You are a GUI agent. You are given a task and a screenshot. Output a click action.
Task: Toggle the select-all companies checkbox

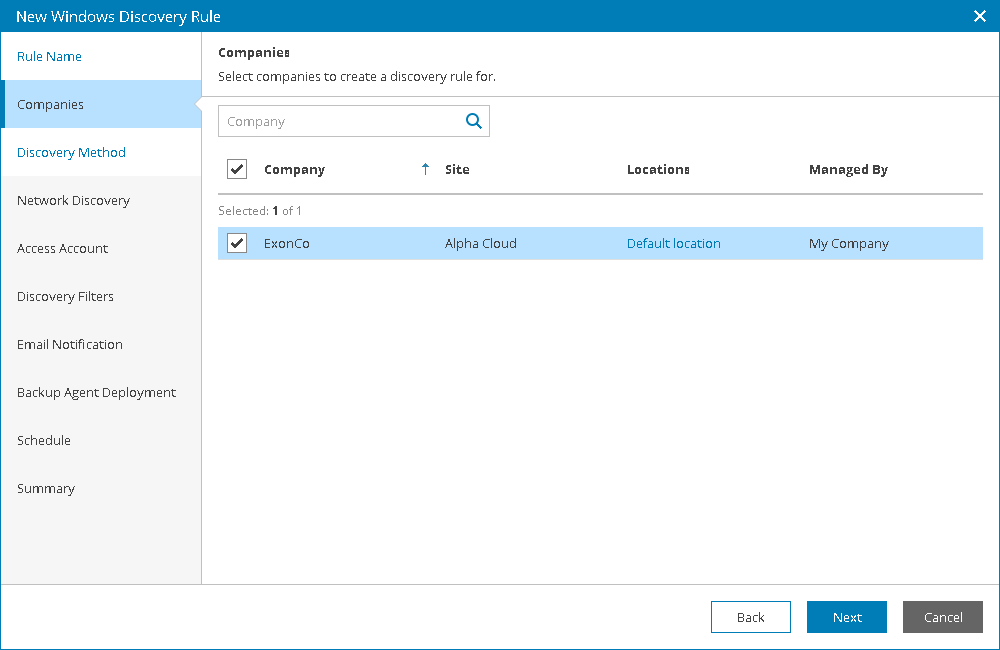point(237,170)
